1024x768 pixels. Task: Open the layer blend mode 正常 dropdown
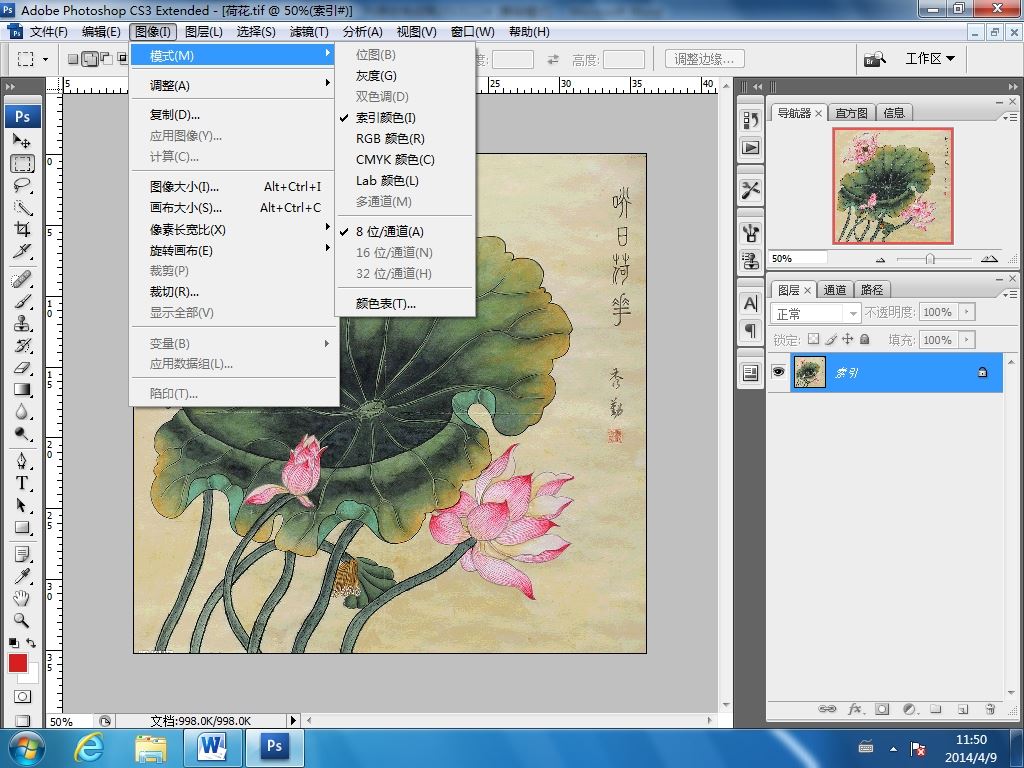click(815, 313)
